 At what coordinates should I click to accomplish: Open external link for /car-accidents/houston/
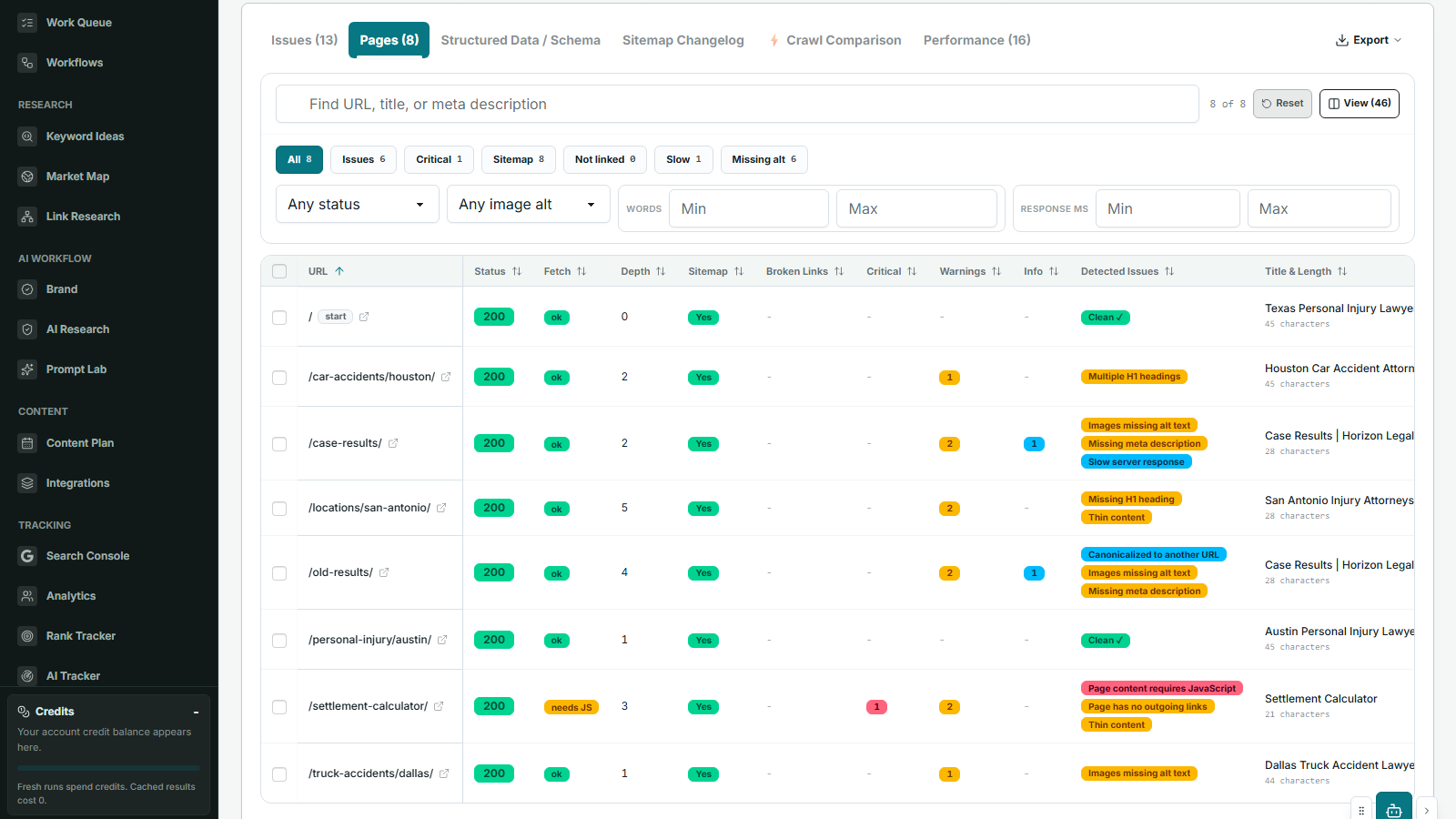[x=446, y=377]
